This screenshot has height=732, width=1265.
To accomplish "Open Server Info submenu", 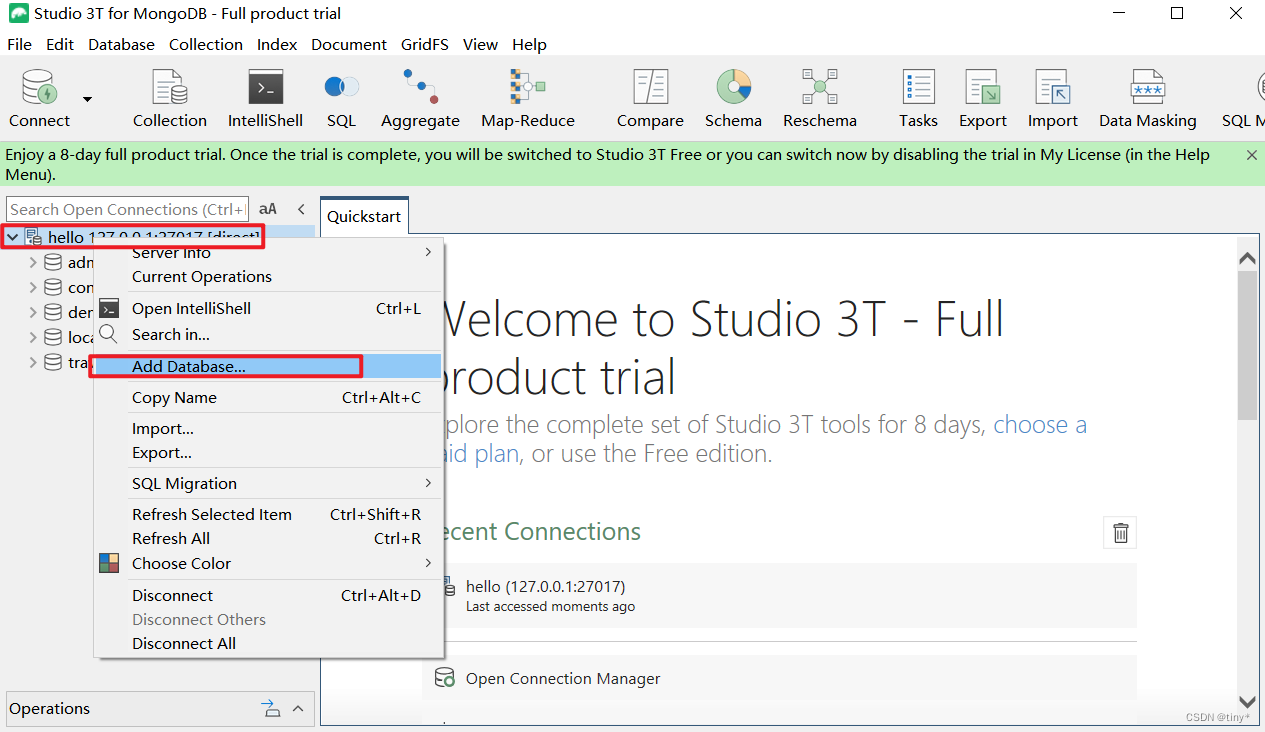I will click(x=268, y=252).
